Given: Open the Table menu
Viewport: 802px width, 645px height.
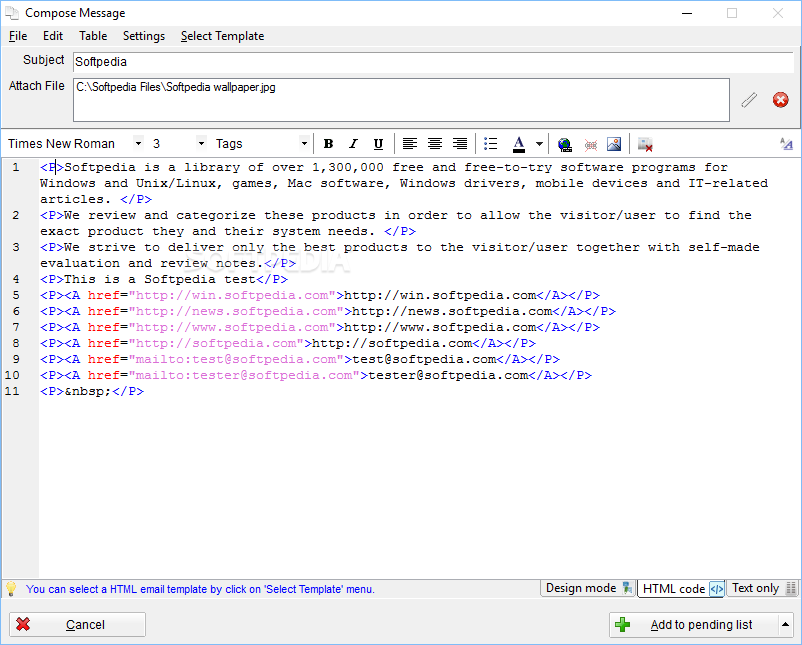Looking at the screenshot, I should tap(93, 36).
